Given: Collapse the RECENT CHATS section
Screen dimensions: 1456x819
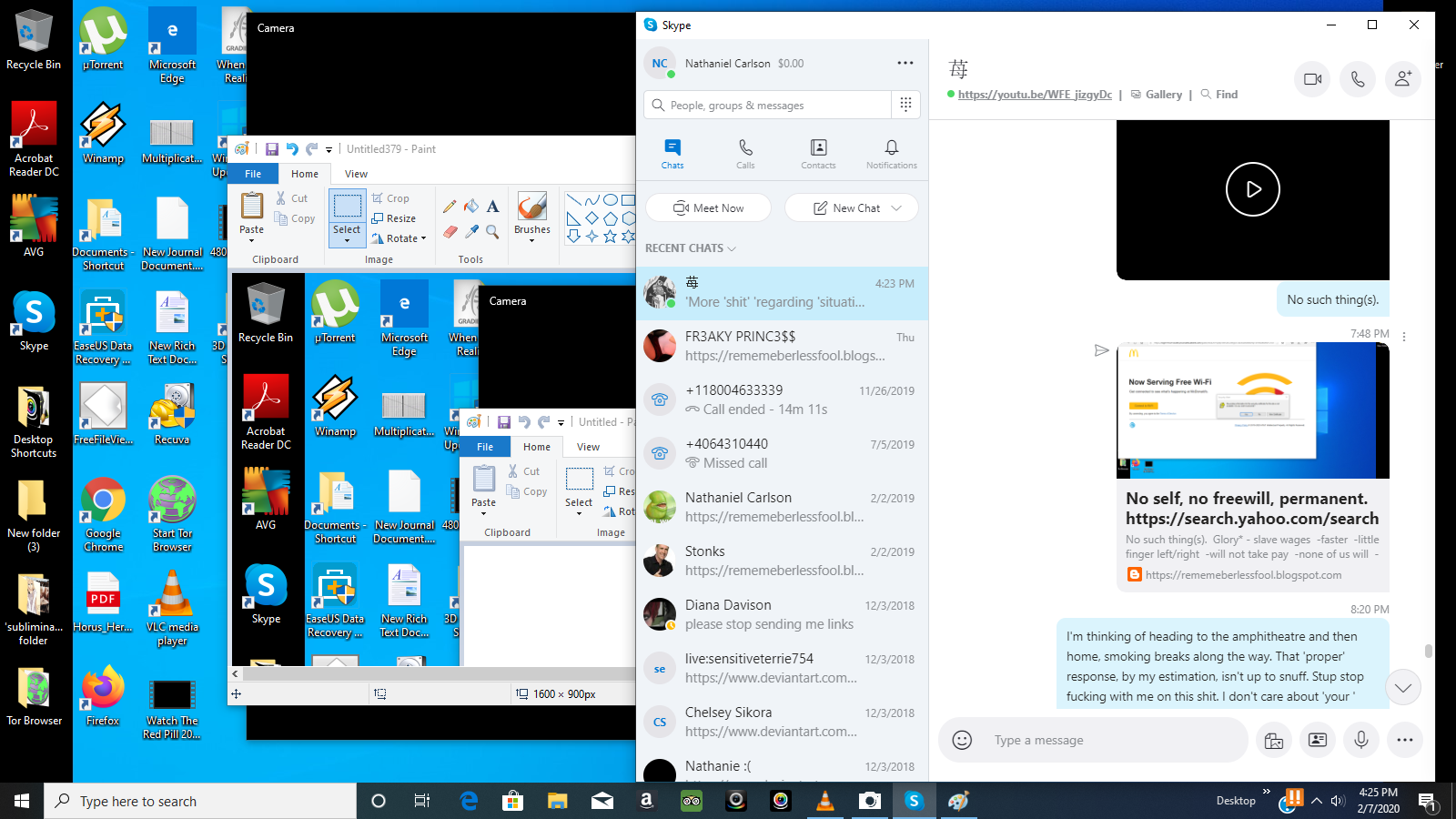Looking at the screenshot, I should 691,248.
